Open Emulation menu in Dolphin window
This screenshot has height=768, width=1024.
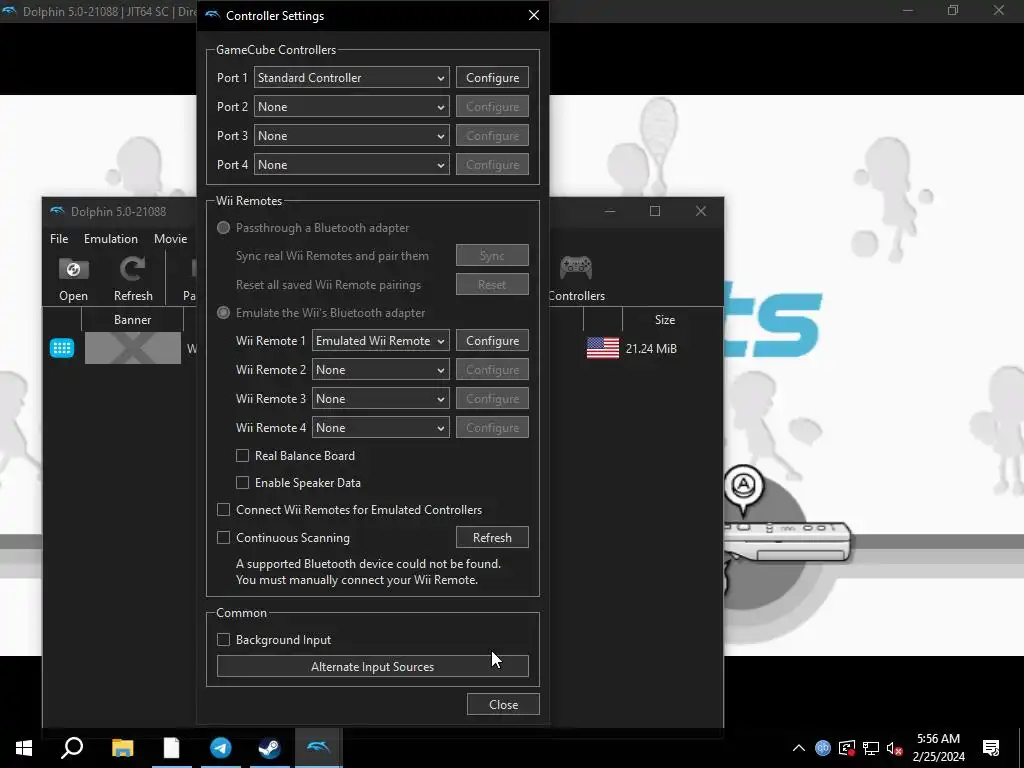click(110, 239)
